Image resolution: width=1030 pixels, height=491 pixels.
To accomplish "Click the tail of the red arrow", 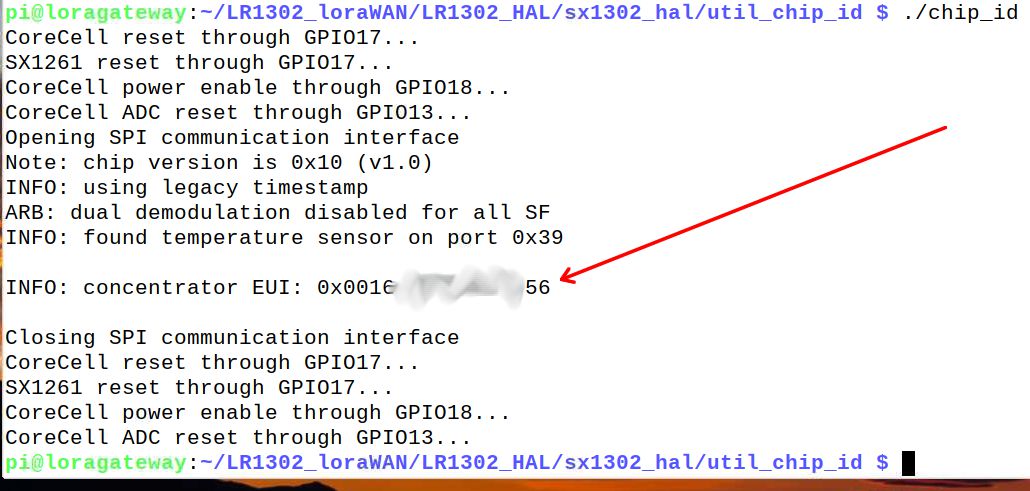I will point(943,128).
